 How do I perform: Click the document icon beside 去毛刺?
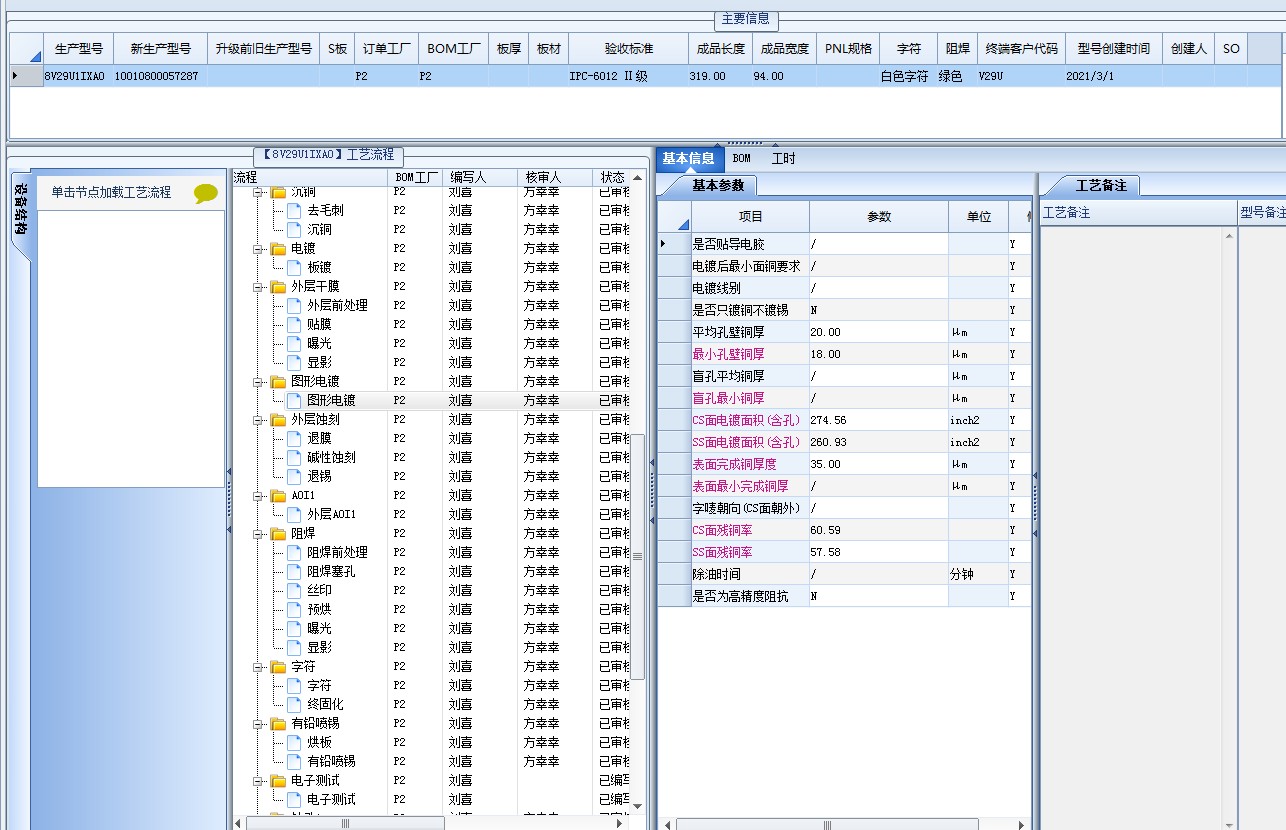[294, 211]
